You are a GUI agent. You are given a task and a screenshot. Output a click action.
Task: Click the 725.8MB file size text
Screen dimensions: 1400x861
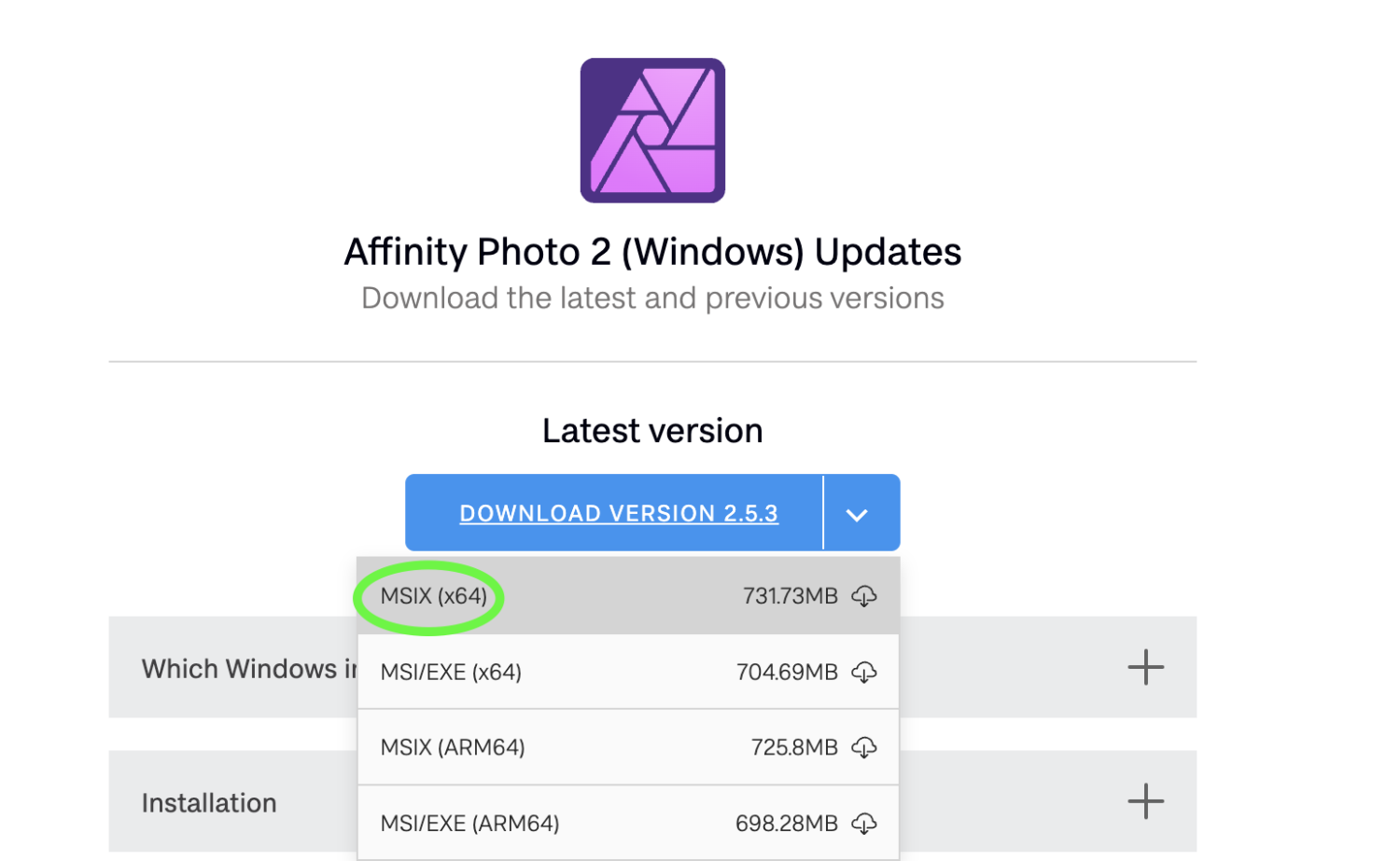pyautogui.click(x=794, y=747)
